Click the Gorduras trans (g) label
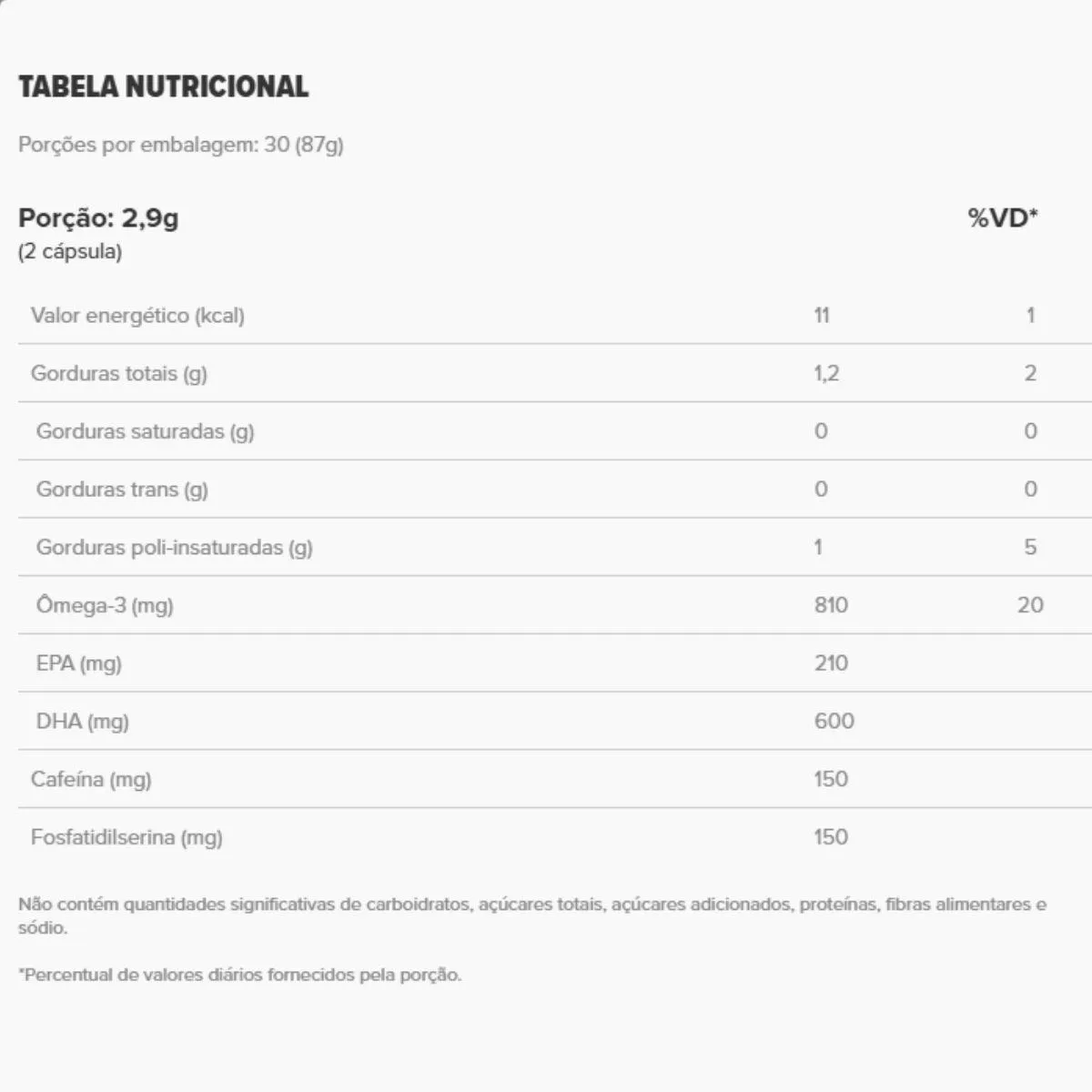 122,490
